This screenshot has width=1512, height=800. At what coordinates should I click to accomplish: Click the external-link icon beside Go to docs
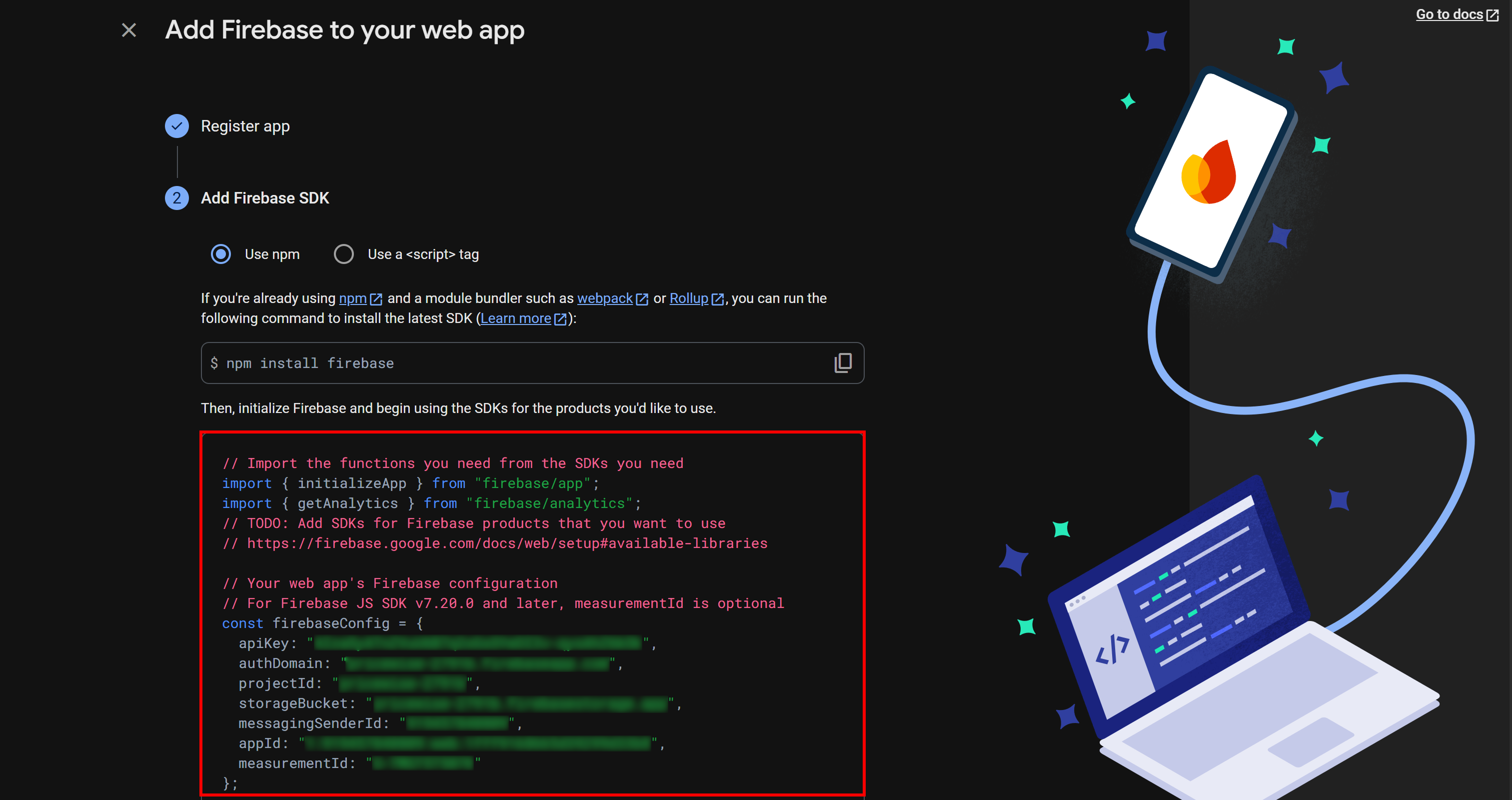[x=1493, y=14]
